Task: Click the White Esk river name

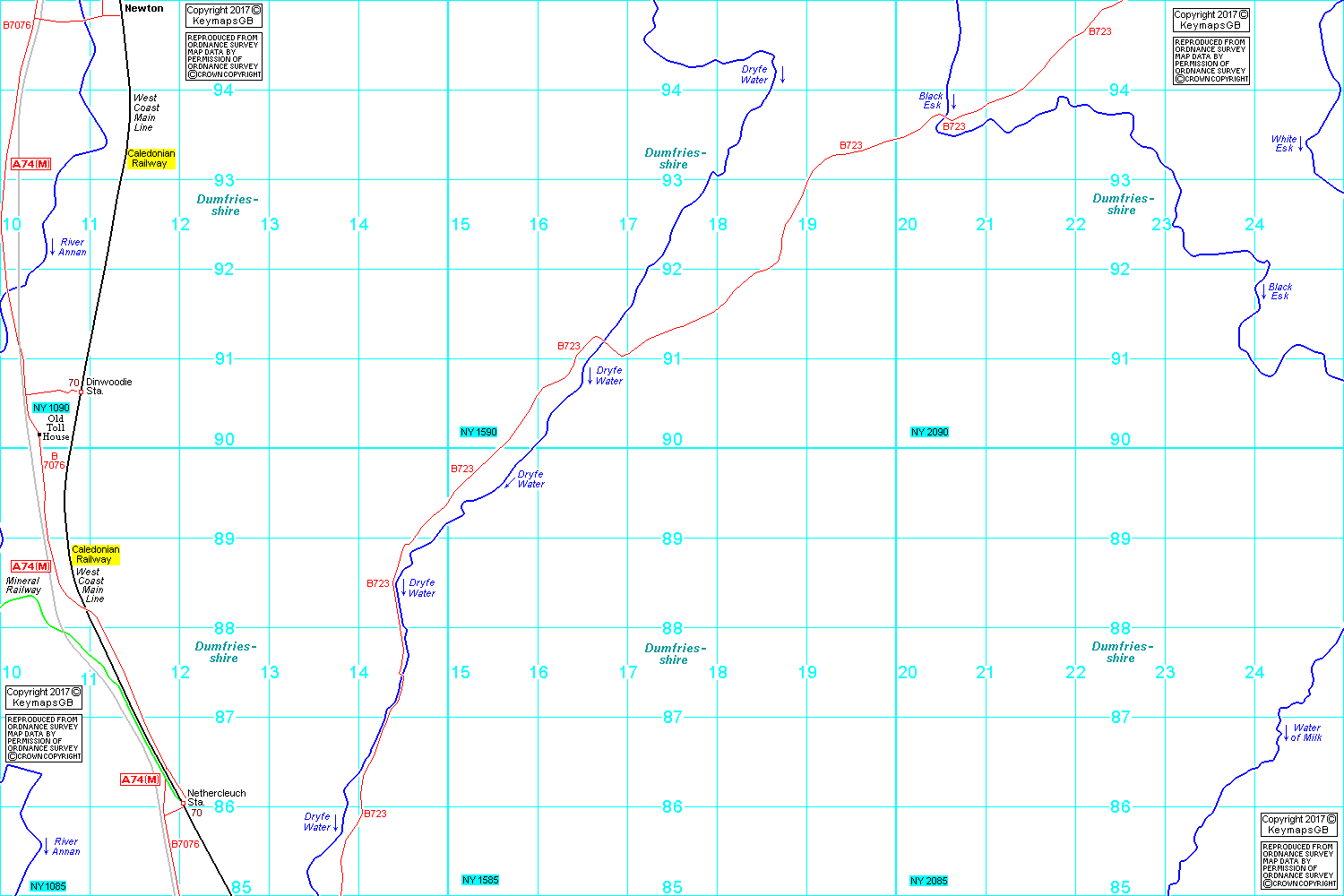Action: click(x=1283, y=143)
